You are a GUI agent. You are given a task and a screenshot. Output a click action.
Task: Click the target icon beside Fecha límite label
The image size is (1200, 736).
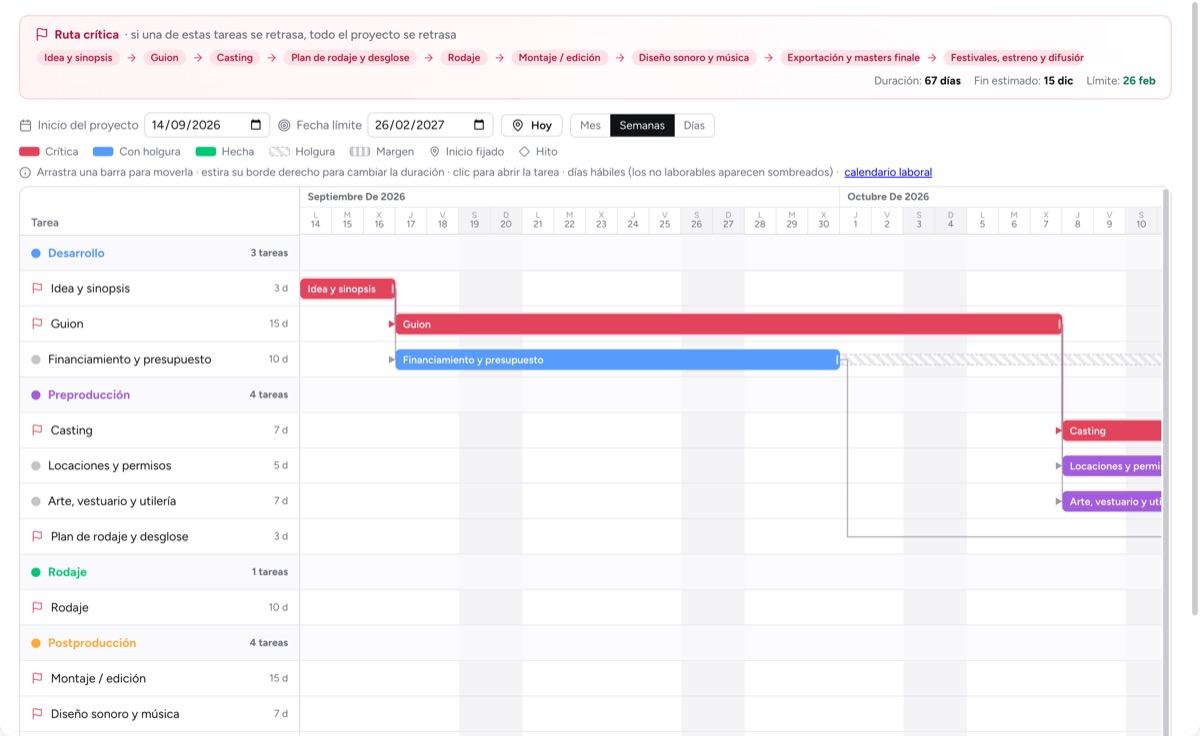click(284, 125)
